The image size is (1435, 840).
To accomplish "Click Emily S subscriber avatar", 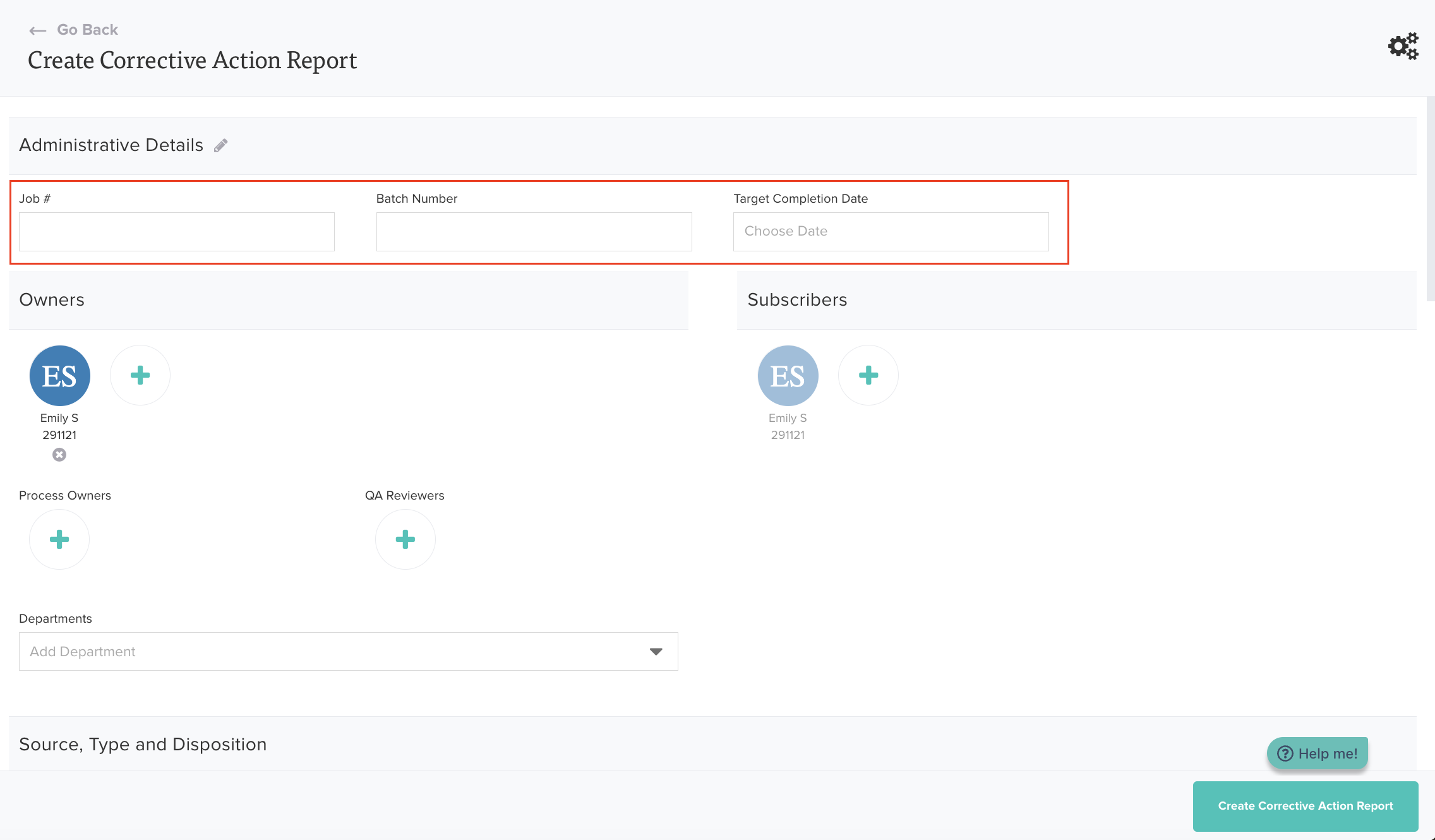I will pos(788,376).
